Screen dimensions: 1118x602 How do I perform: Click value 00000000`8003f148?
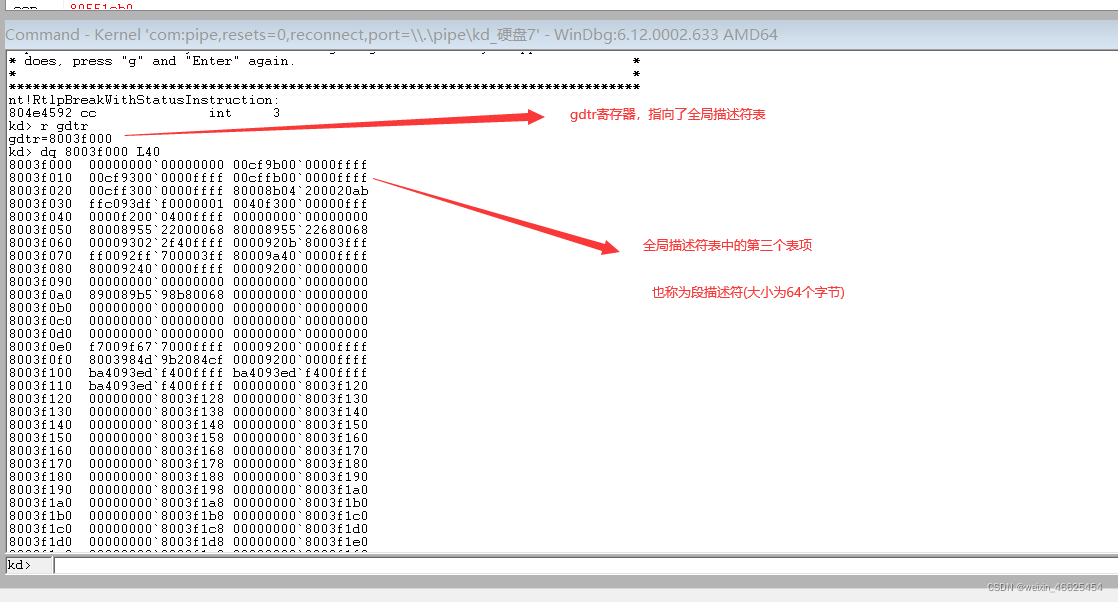tap(156, 424)
